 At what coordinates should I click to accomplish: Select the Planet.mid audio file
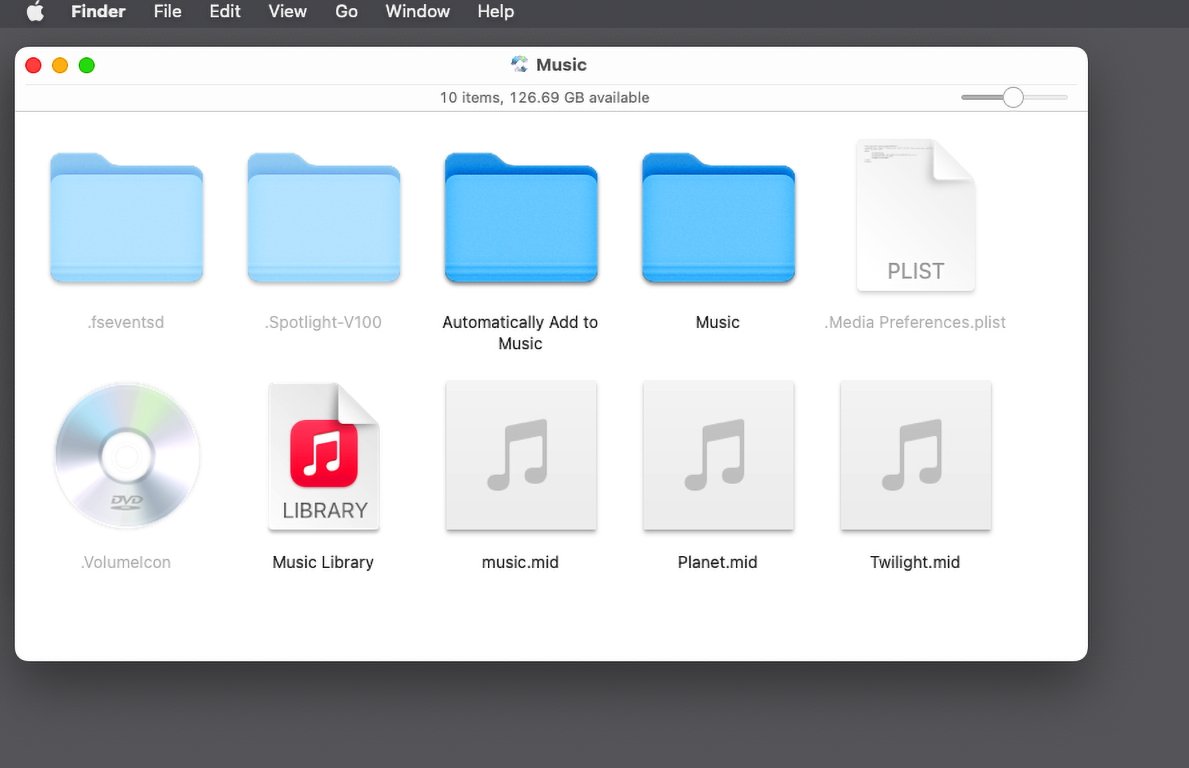point(717,456)
